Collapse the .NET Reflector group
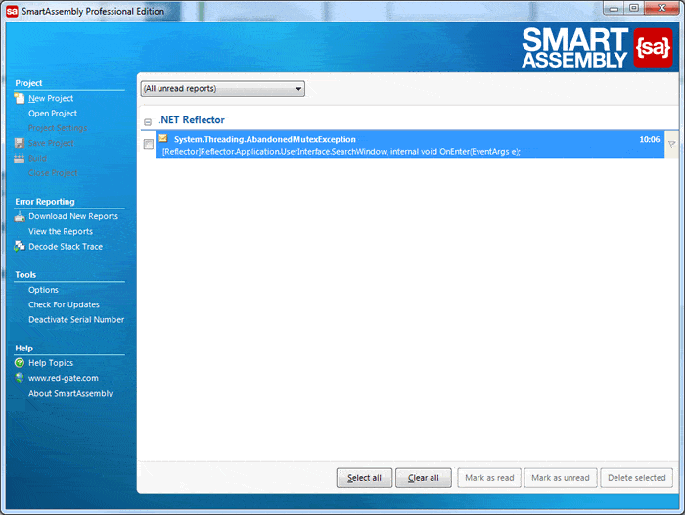 [148, 121]
